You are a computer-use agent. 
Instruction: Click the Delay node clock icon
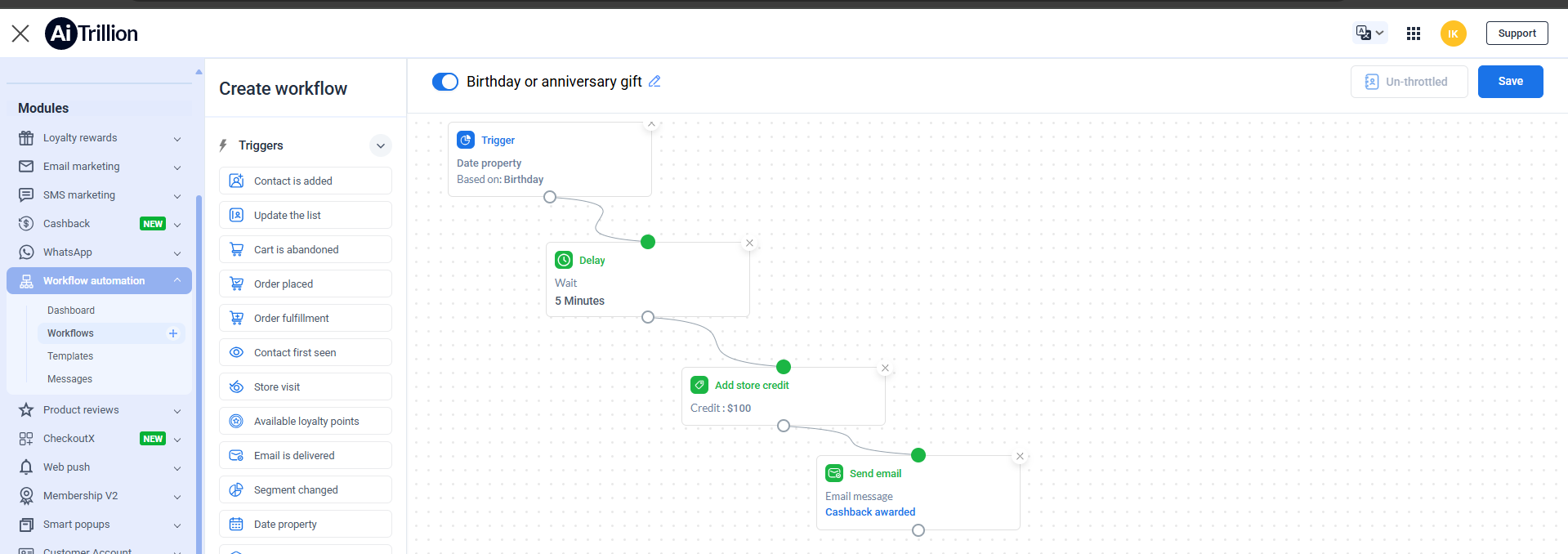click(x=564, y=260)
